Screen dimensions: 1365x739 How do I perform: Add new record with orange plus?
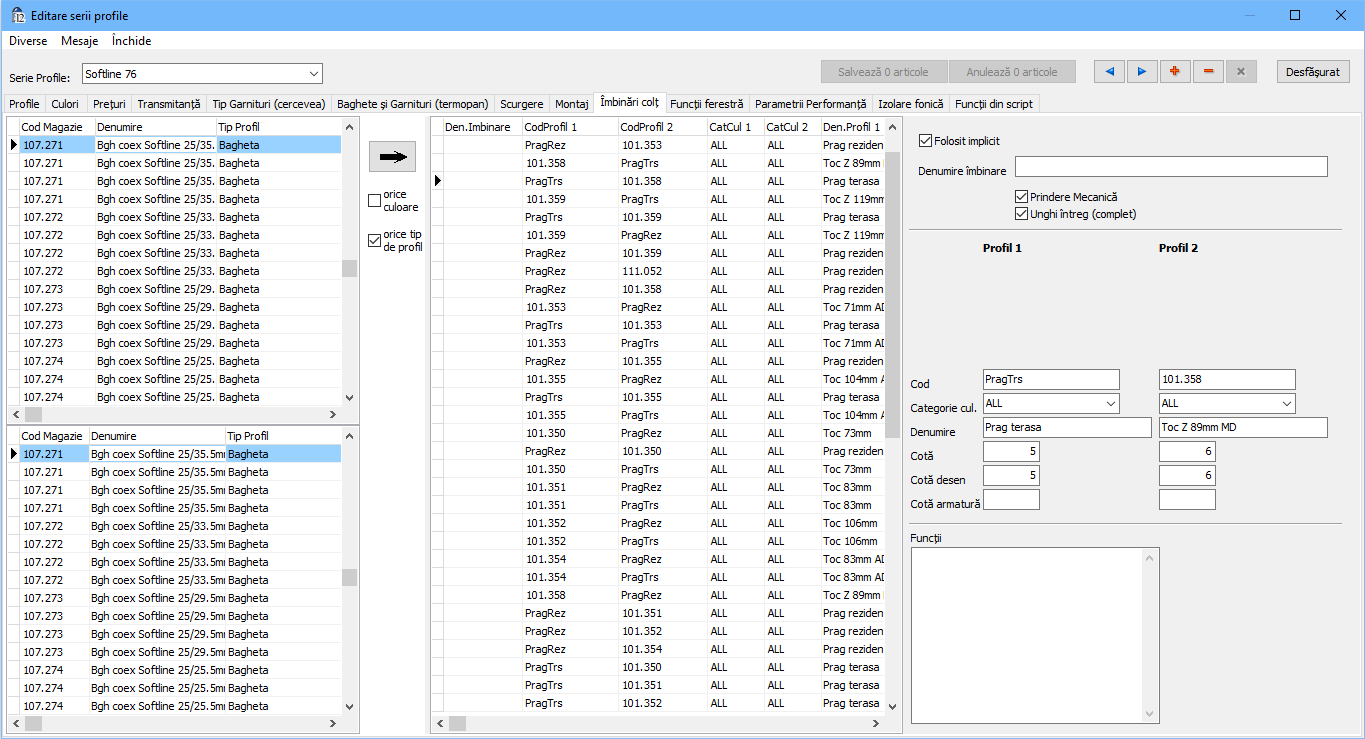1175,72
